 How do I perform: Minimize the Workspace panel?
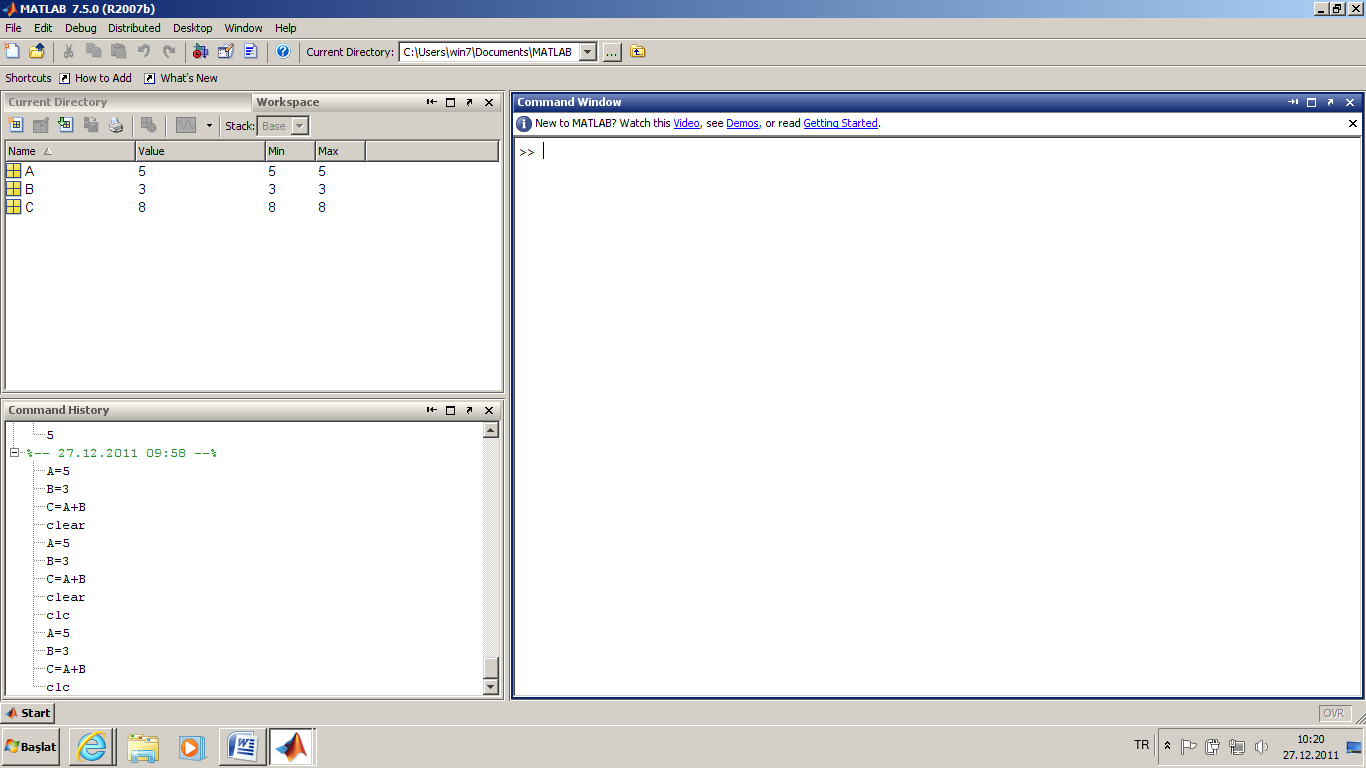coord(432,102)
